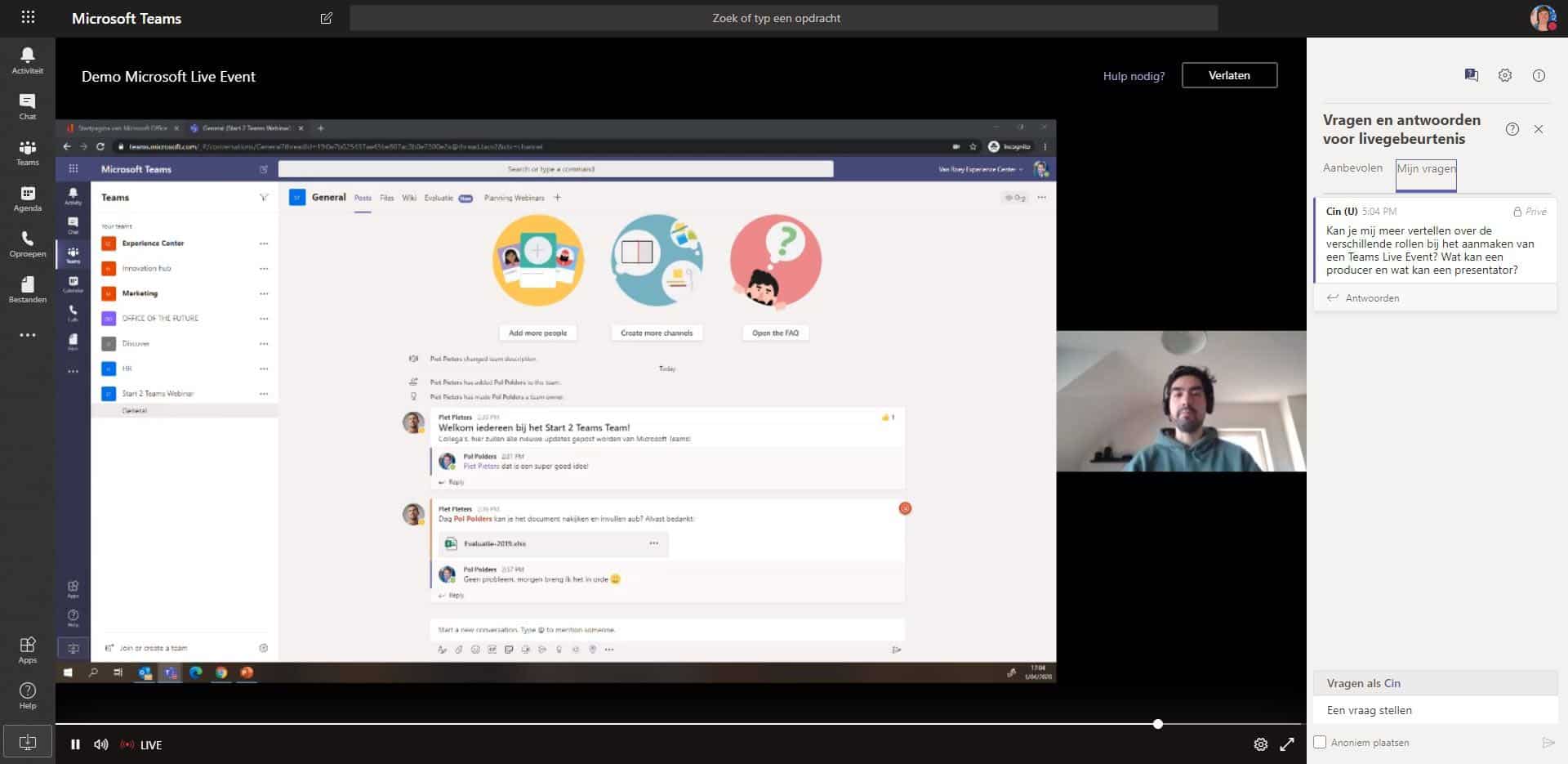Click Een vraag stellen input field
Viewport: 1568px width, 764px height.
point(1435,710)
